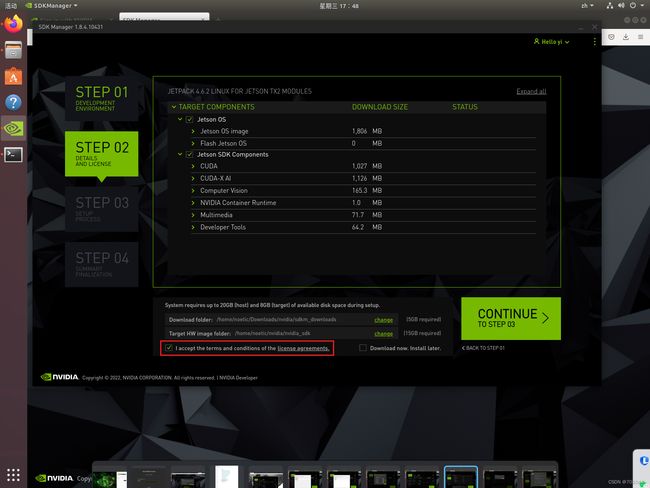Click the clock in the top bar

click(339, 5)
